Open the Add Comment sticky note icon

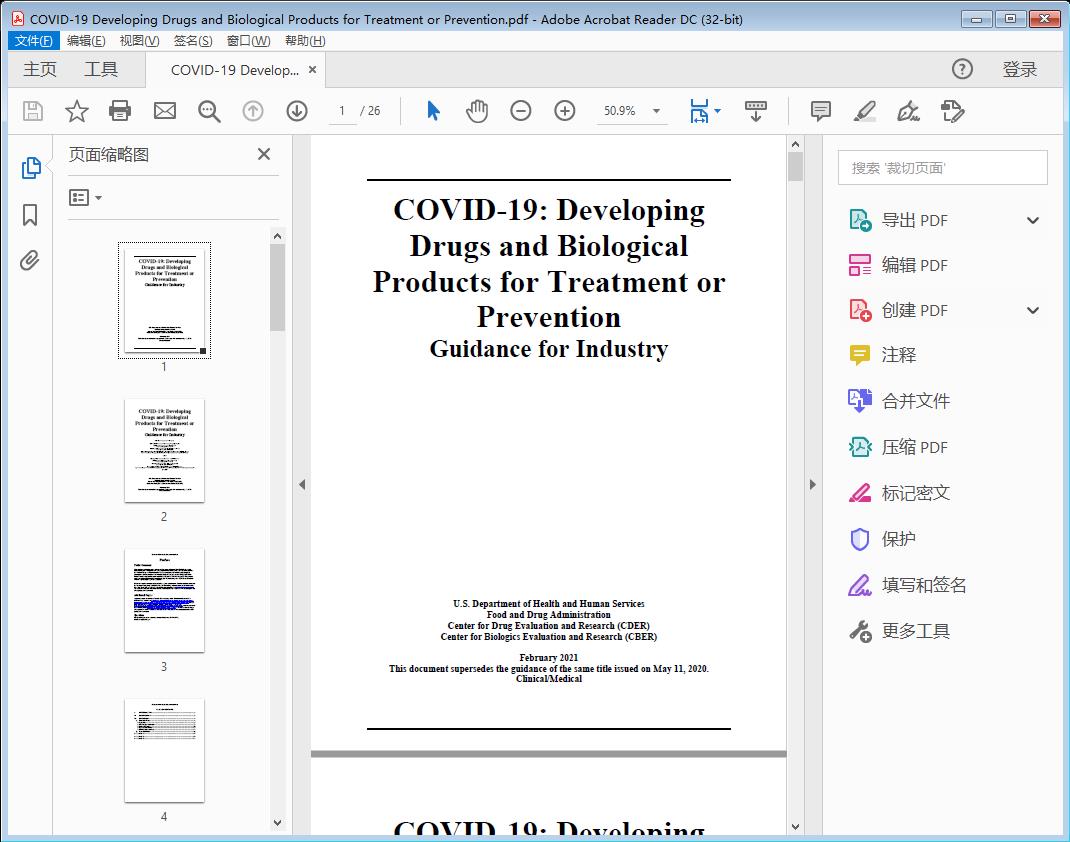click(x=820, y=111)
